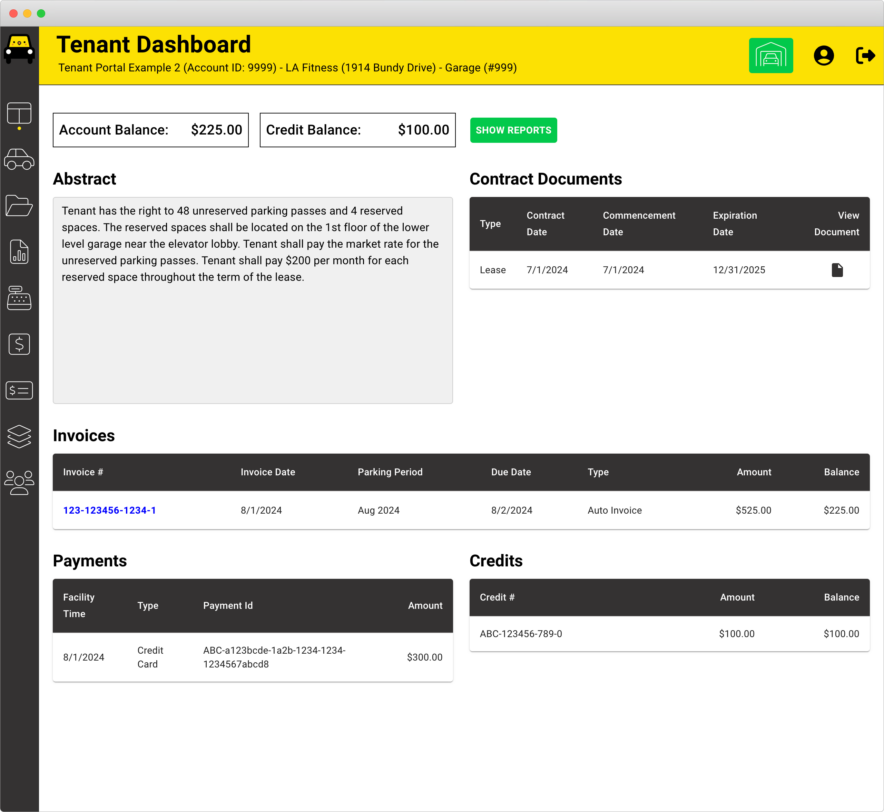
Task: Click the green garage icon in the header
Action: 771,56
